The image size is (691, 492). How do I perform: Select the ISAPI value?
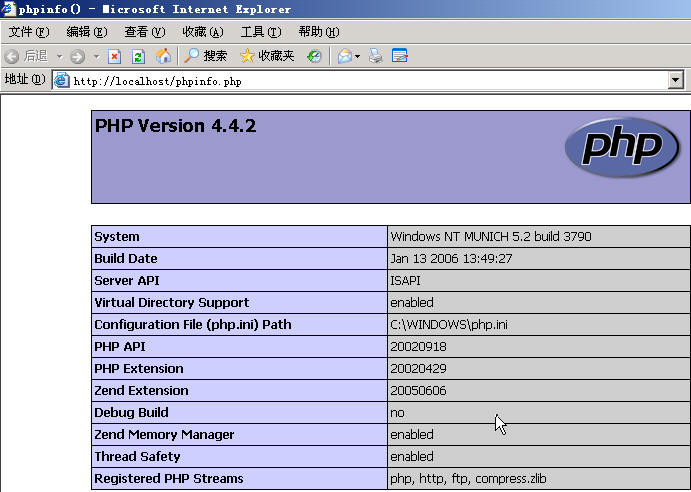(405, 281)
